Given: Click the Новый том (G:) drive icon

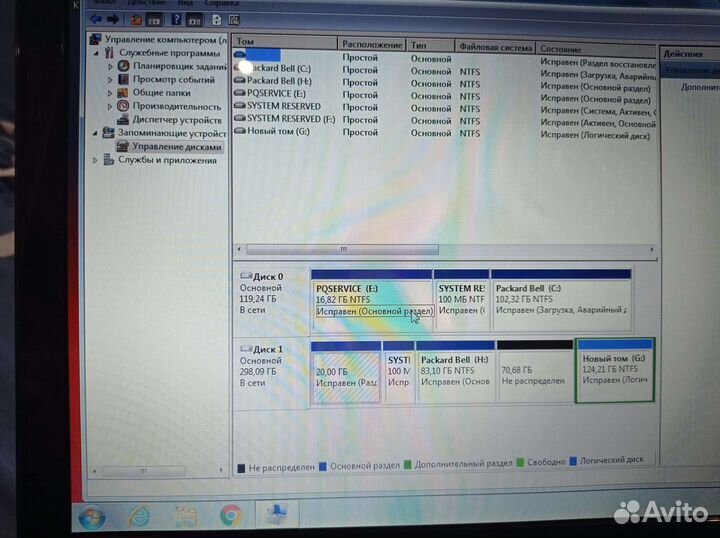Looking at the screenshot, I should (240, 131).
